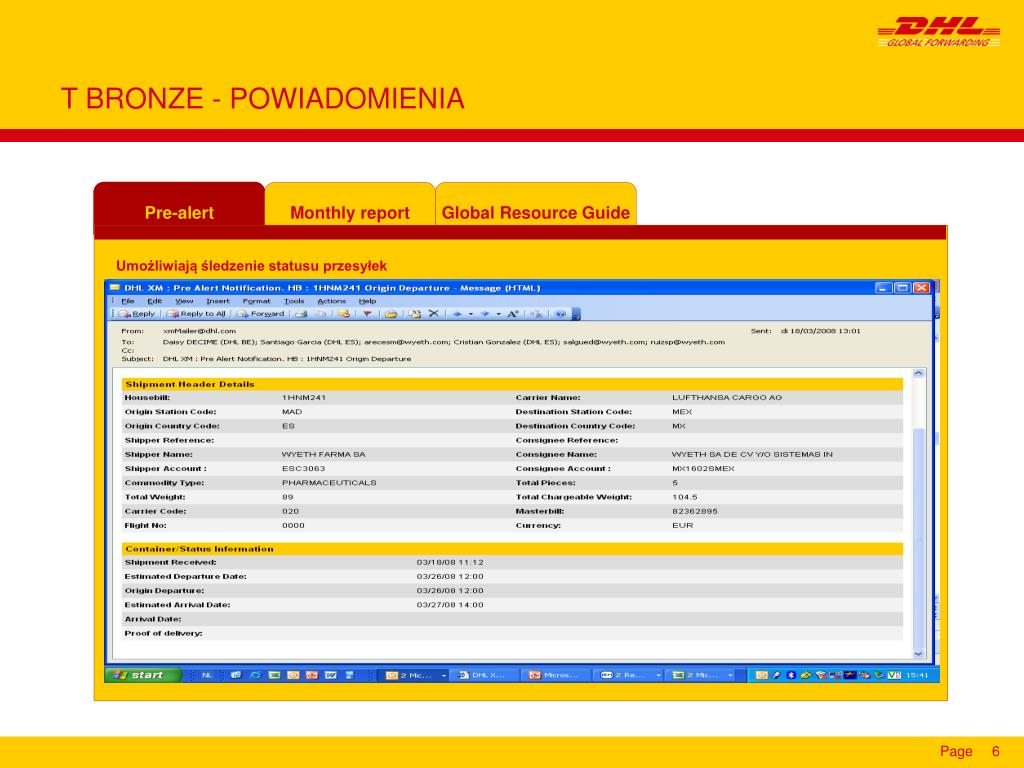Viewport: 1024px width, 768px height.
Task: Click the Word 'W' icon in quick launch
Action: point(331,675)
